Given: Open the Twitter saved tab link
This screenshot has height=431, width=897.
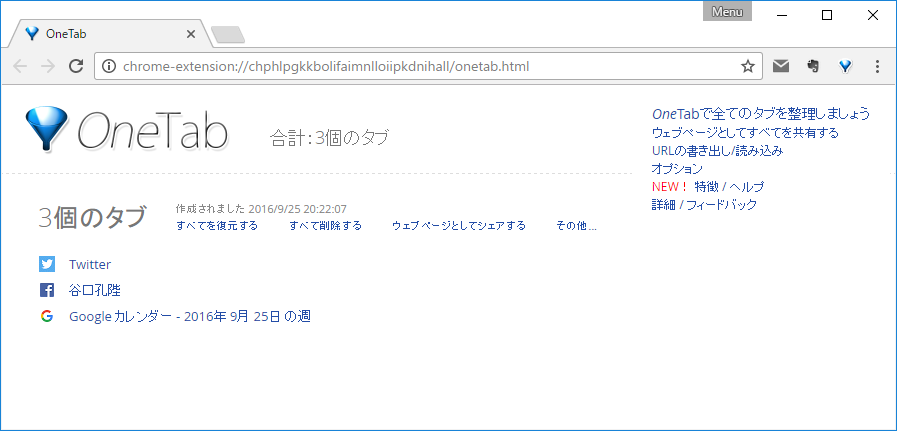Looking at the screenshot, I should [90, 265].
